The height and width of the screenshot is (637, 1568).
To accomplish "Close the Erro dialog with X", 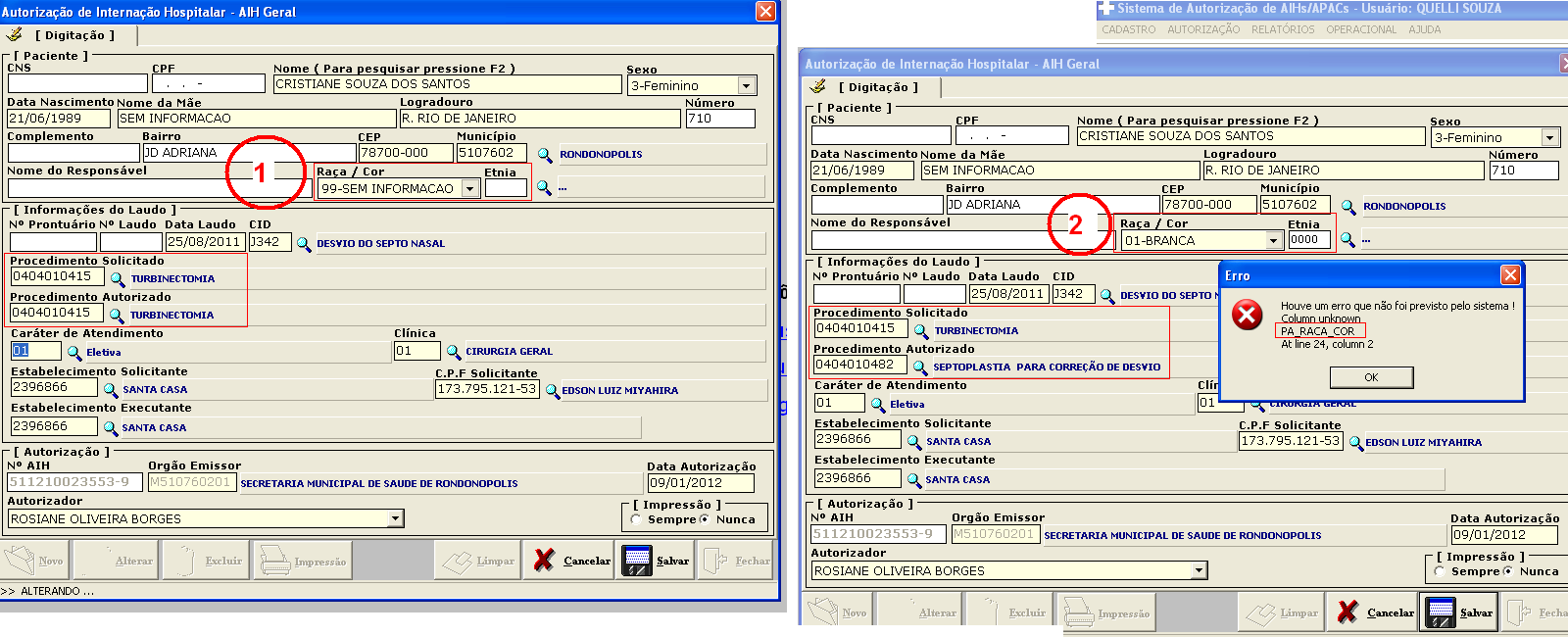I will click(x=1510, y=275).
